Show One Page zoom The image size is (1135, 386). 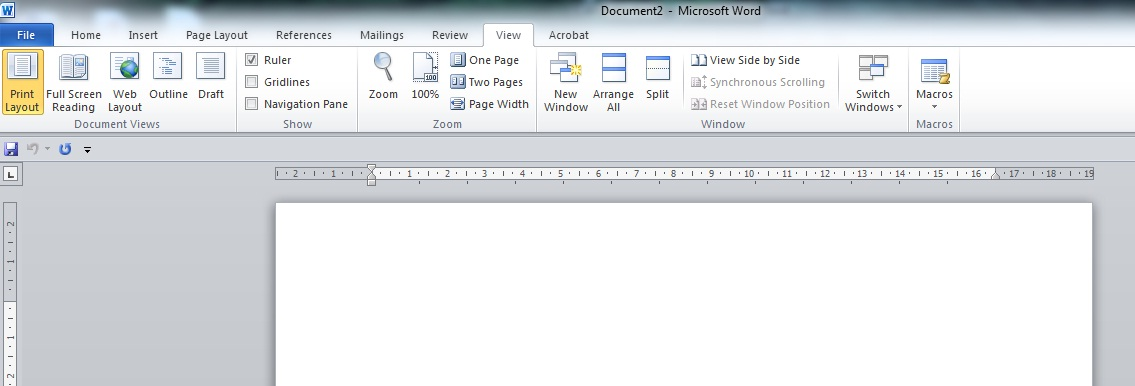tap(485, 60)
